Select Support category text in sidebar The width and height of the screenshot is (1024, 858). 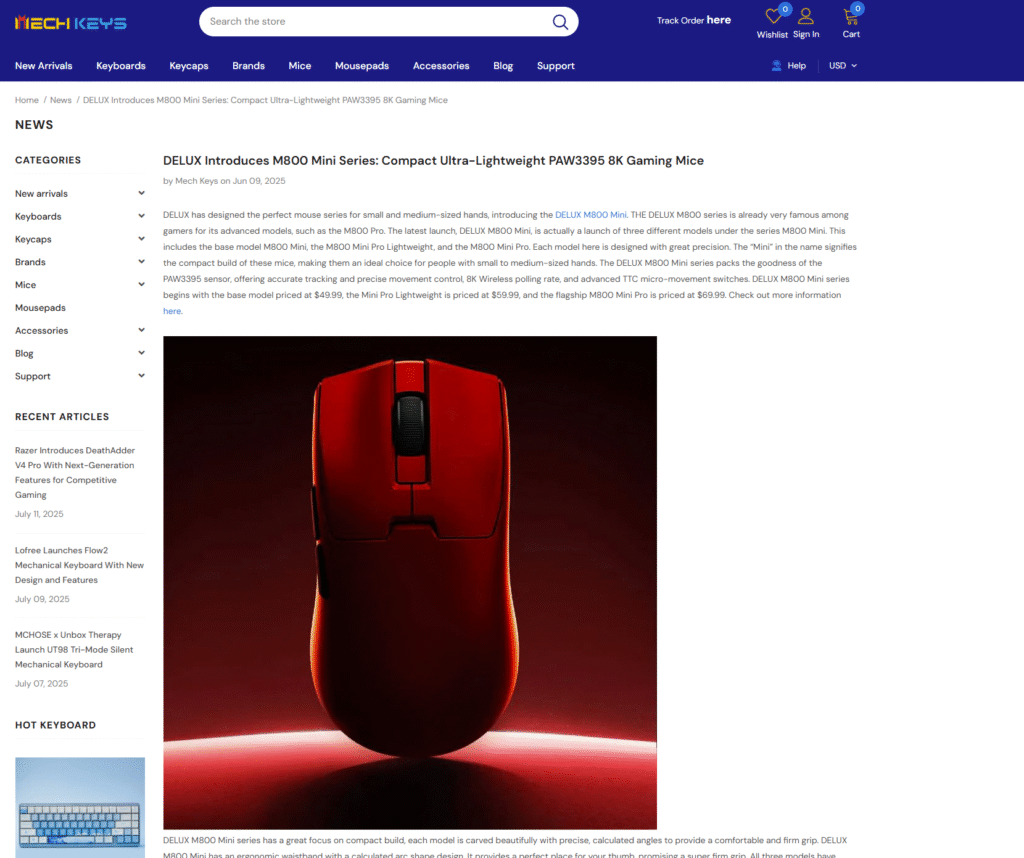pyautogui.click(x=33, y=376)
